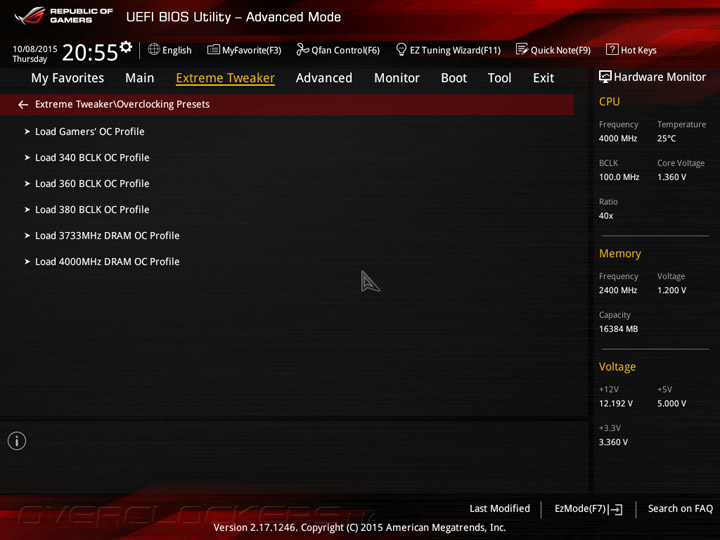Select the Extreme Tweaker tab
This screenshot has width=720, height=540.
point(225,78)
